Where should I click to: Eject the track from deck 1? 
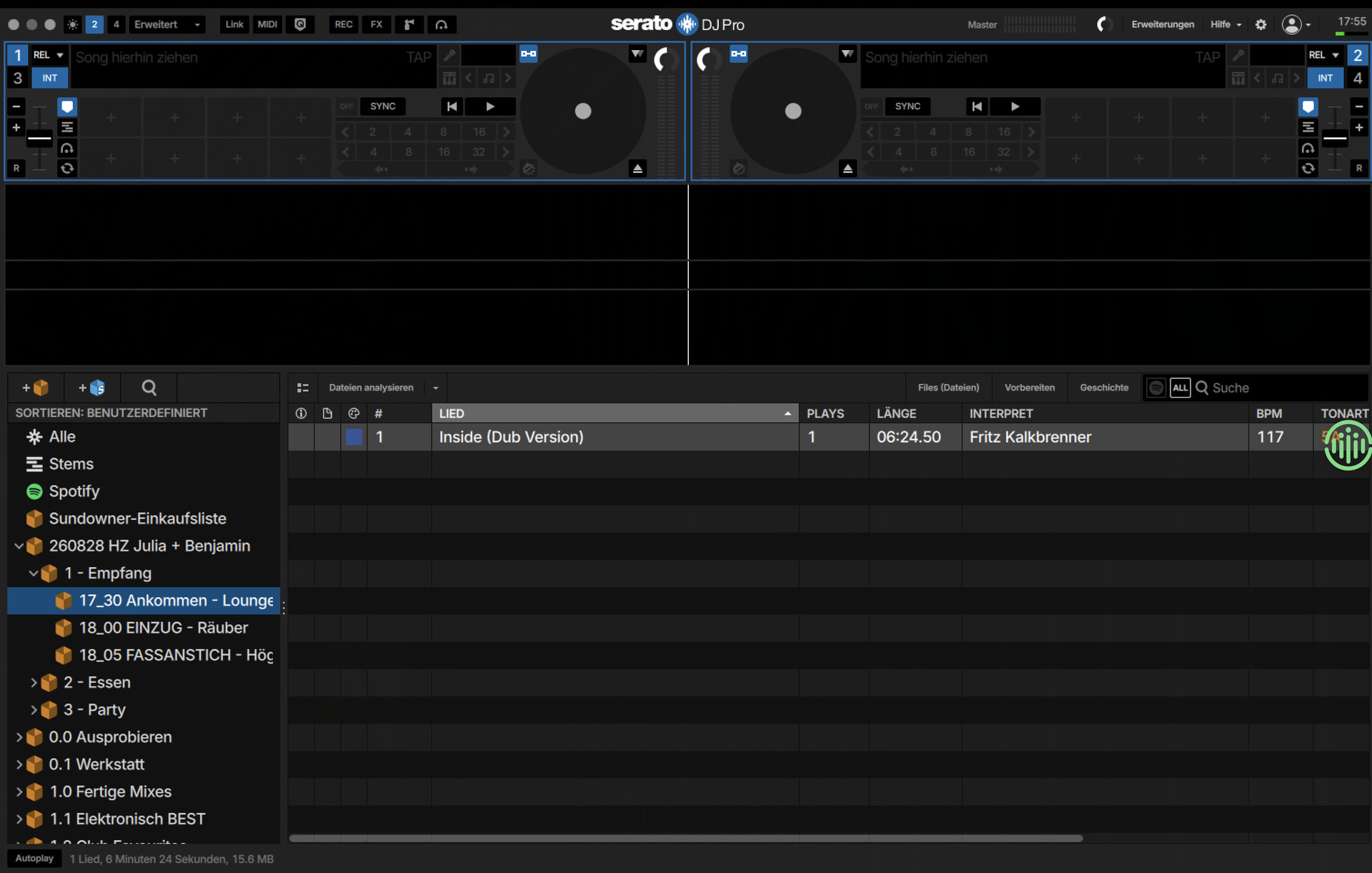pyautogui.click(x=637, y=169)
